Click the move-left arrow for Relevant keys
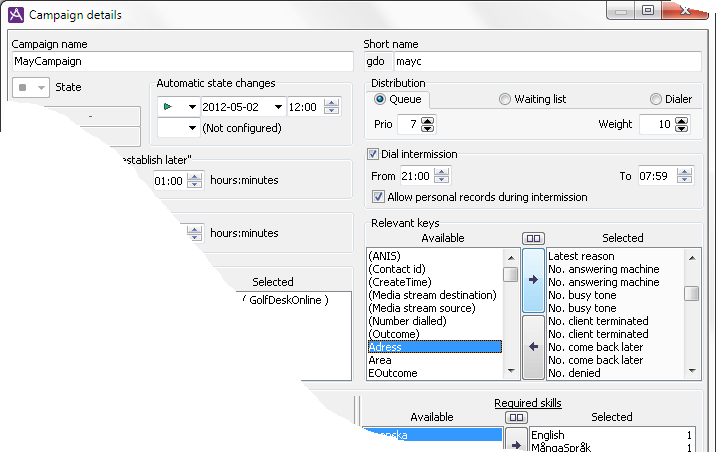The width and height of the screenshot is (716, 453). pos(533,346)
